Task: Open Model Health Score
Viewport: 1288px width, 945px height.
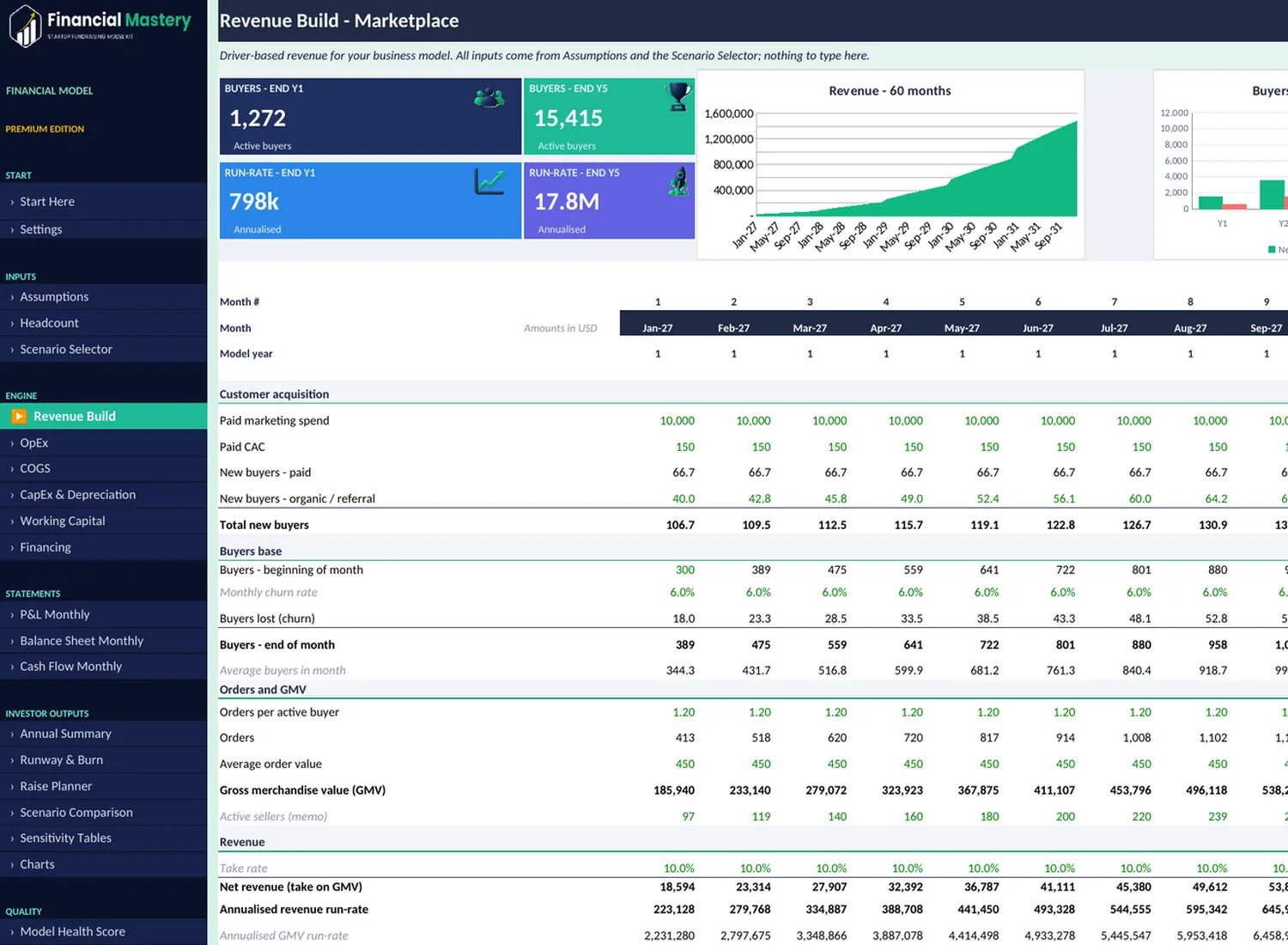Action: [x=104, y=932]
